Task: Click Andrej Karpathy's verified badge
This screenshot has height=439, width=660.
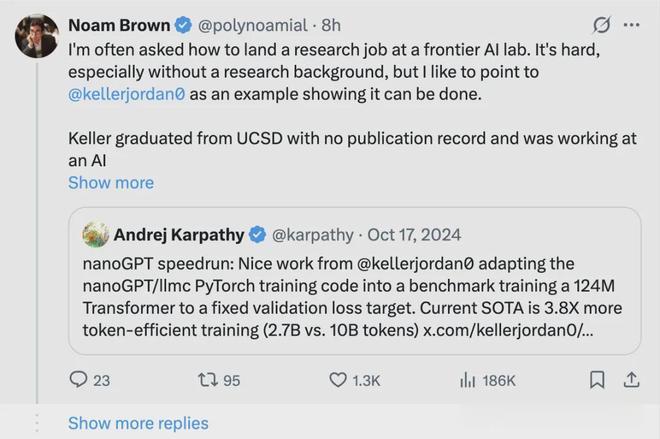Action: coord(257,235)
